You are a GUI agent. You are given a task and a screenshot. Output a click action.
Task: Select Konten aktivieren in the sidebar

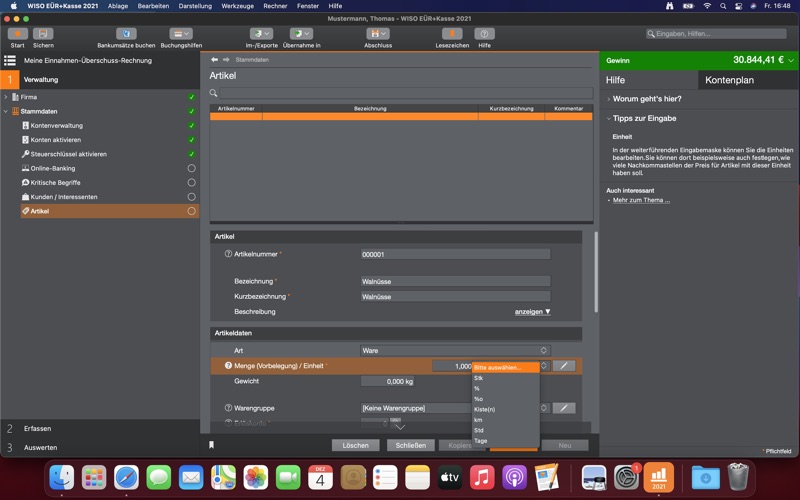coord(56,140)
